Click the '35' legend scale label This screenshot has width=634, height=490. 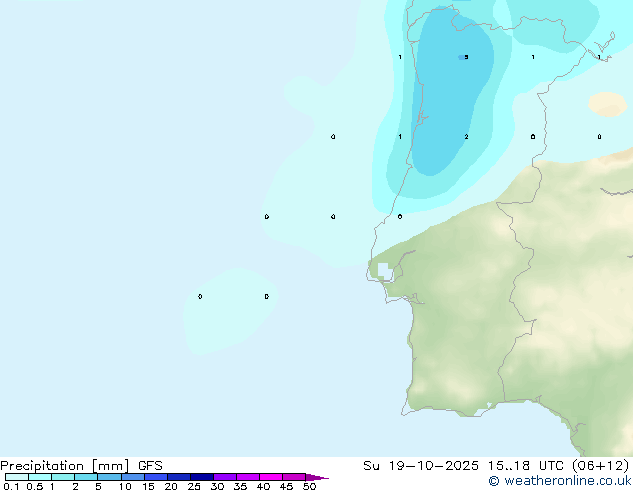[x=240, y=486]
